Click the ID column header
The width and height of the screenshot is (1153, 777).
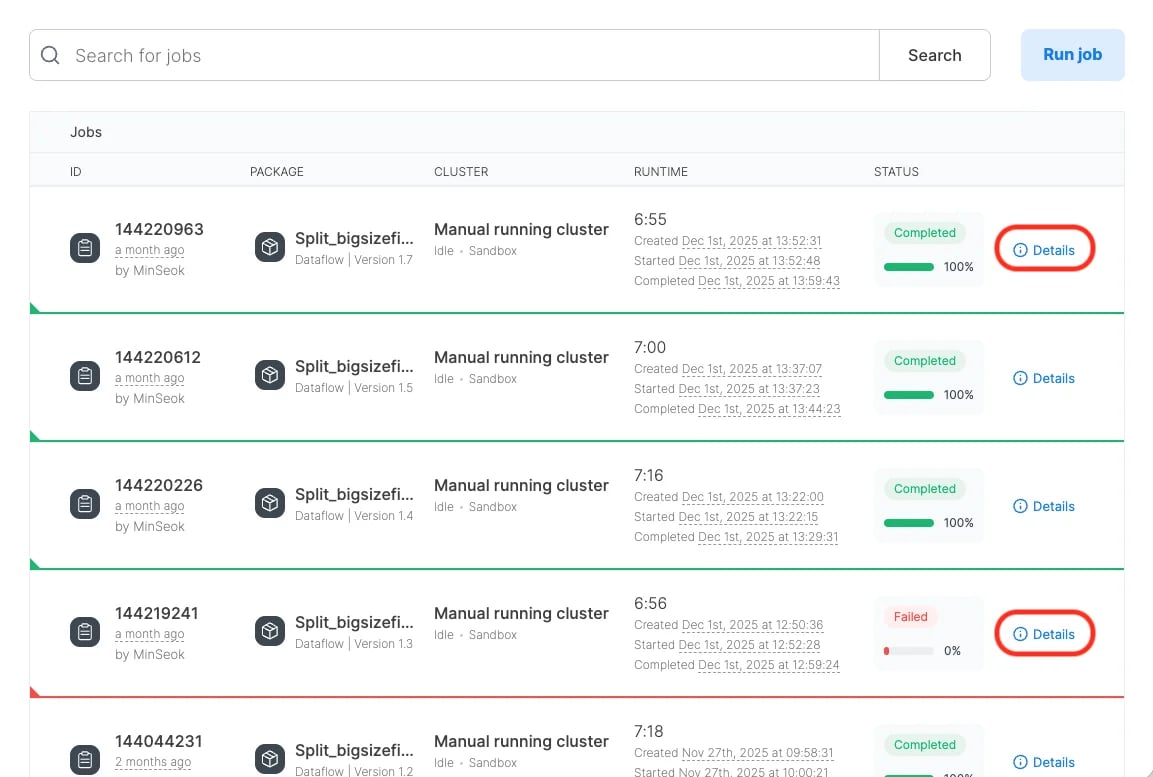pyautogui.click(x=76, y=171)
